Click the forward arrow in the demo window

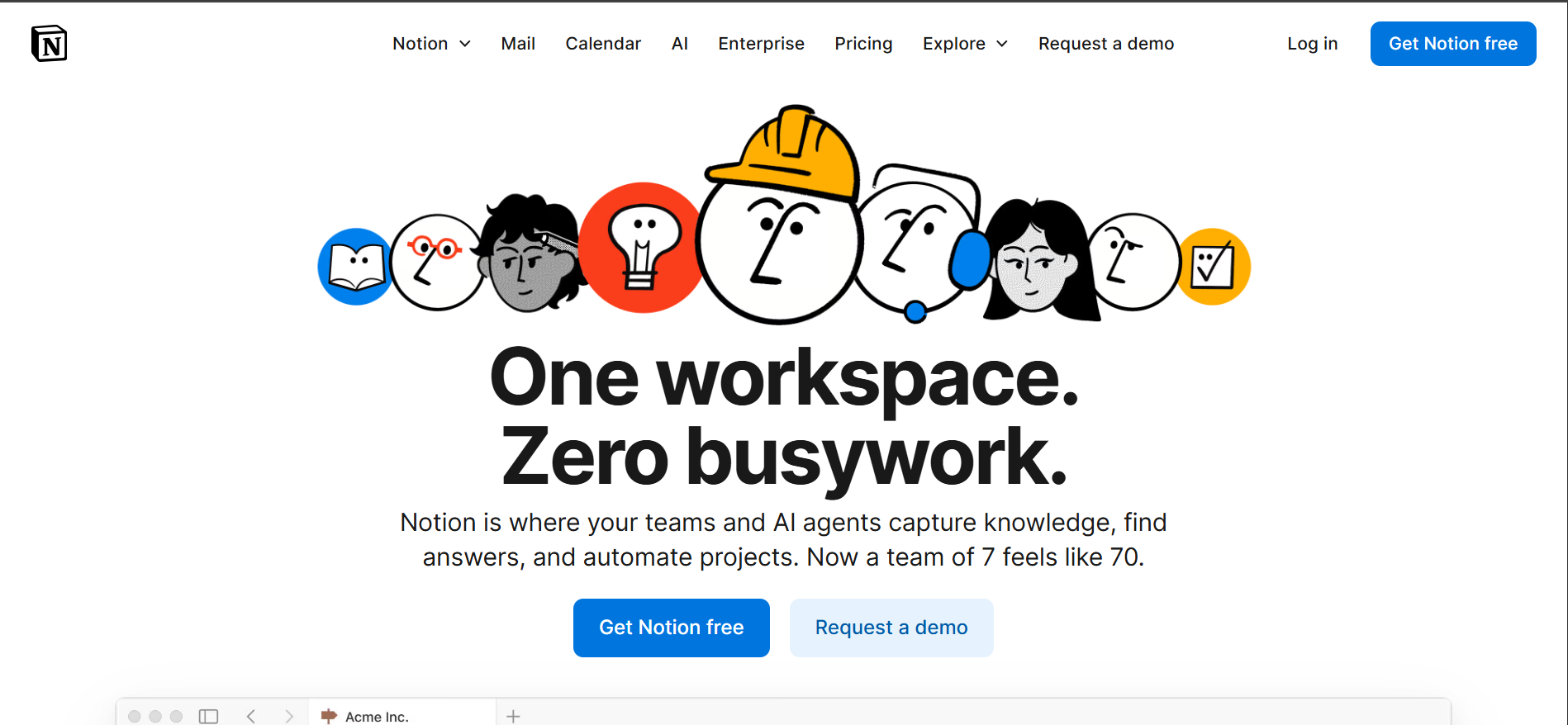[x=288, y=716]
